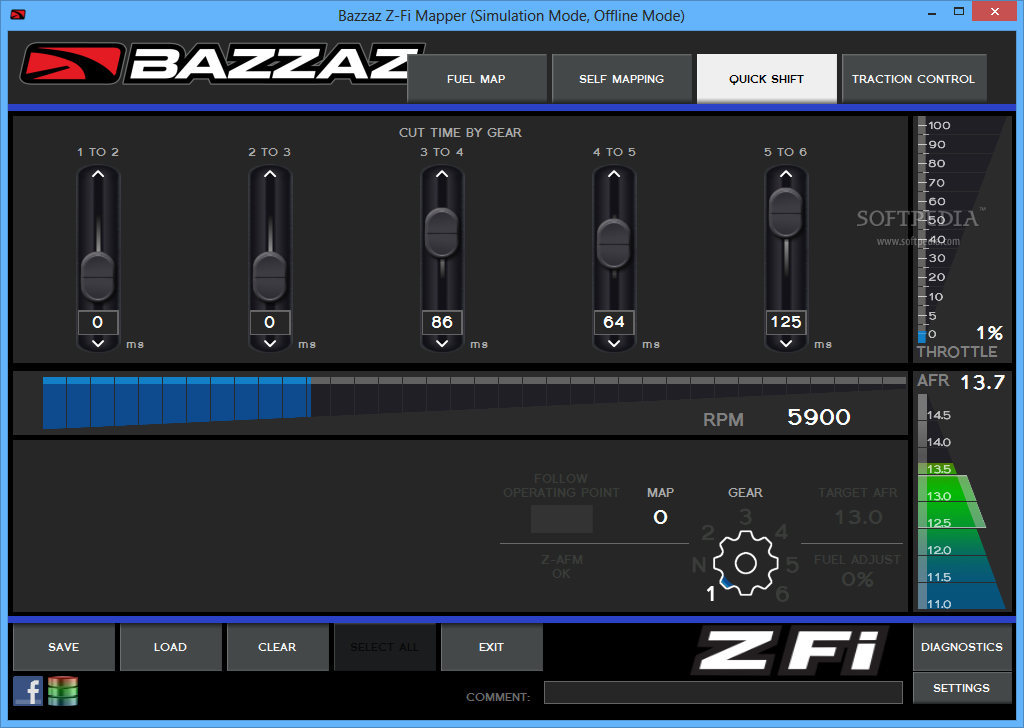Click the 2 TO 3 slider handle
The height and width of the screenshot is (728, 1024).
(x=270, y=277)
